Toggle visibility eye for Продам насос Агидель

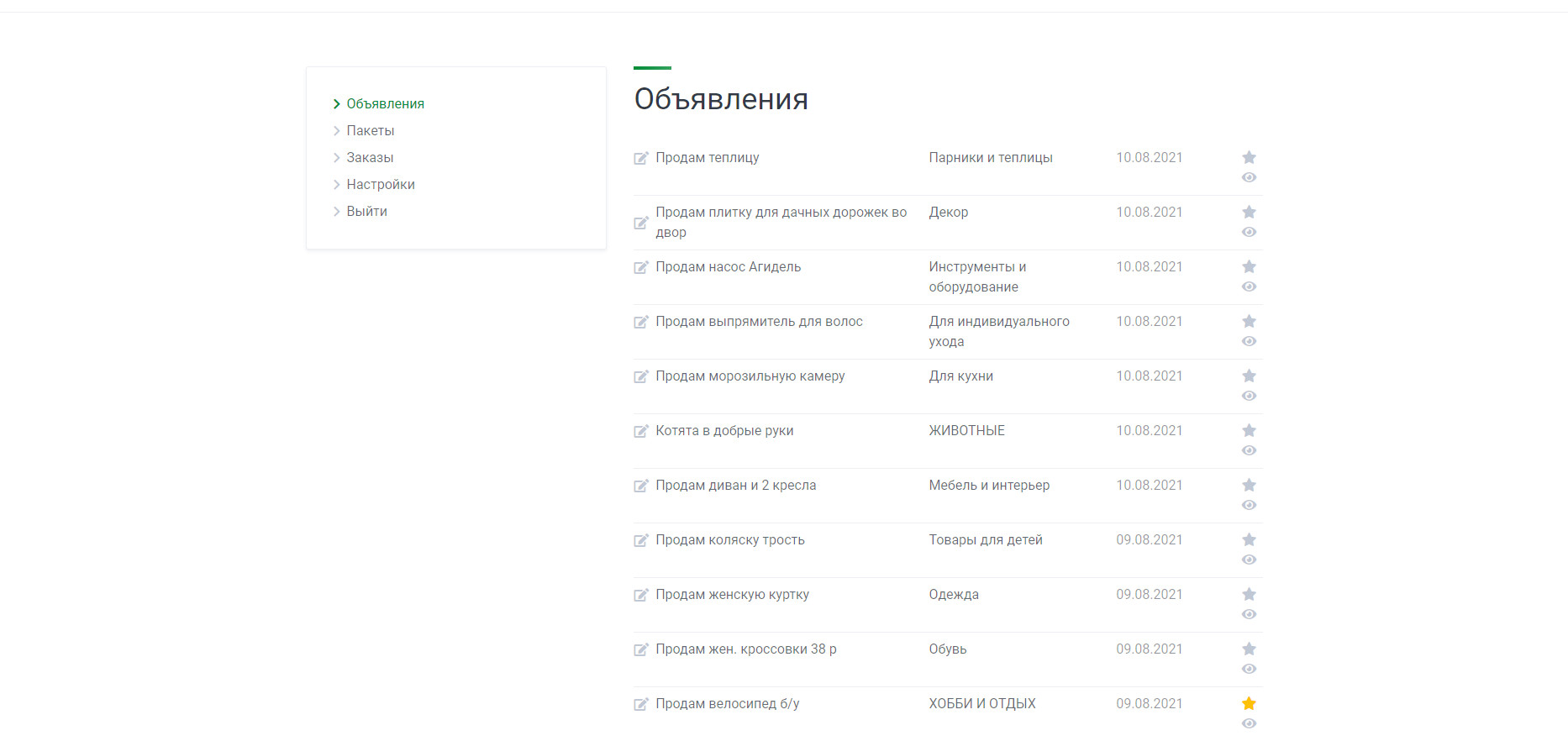click(x=1249, y=286)
